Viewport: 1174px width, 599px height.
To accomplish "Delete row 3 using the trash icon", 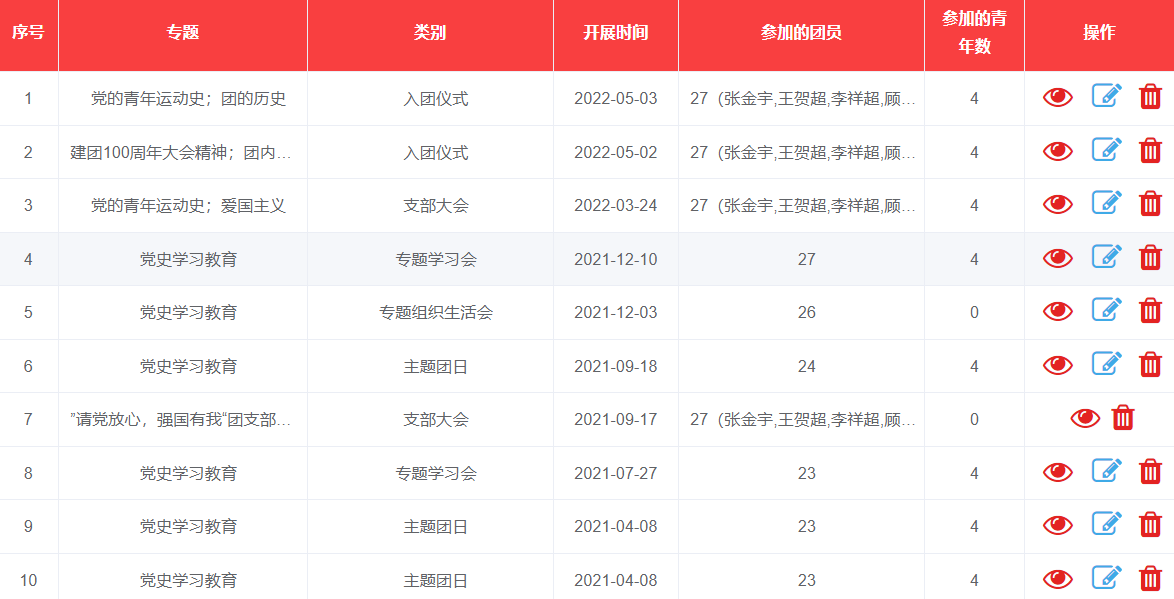I will click(1150, 205).
